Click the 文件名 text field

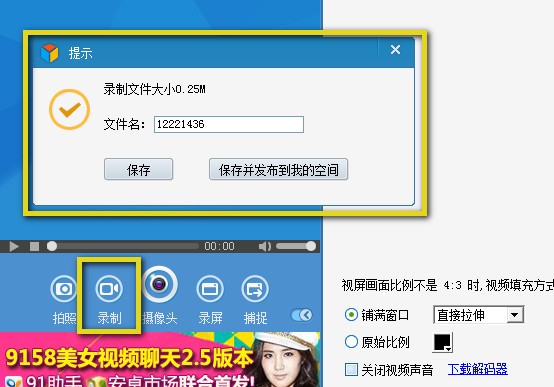pos(229,124)
